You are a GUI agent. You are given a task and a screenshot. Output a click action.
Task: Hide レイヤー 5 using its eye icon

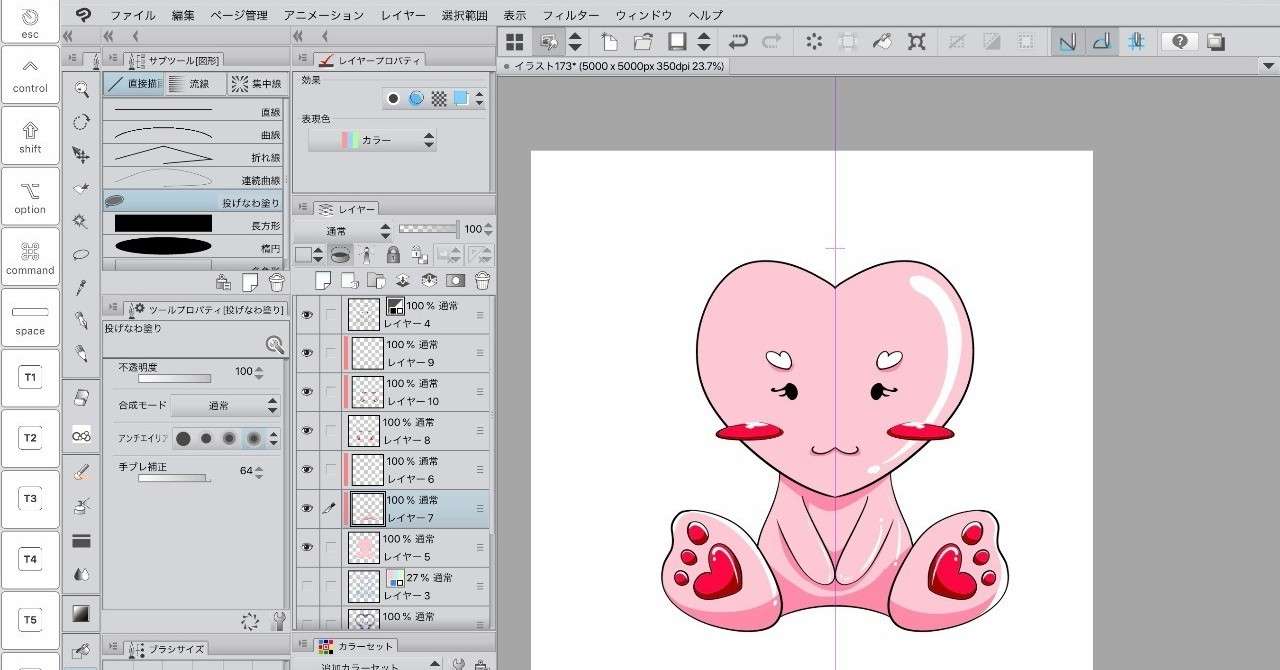pyautogui.click(x=307, y=548)
